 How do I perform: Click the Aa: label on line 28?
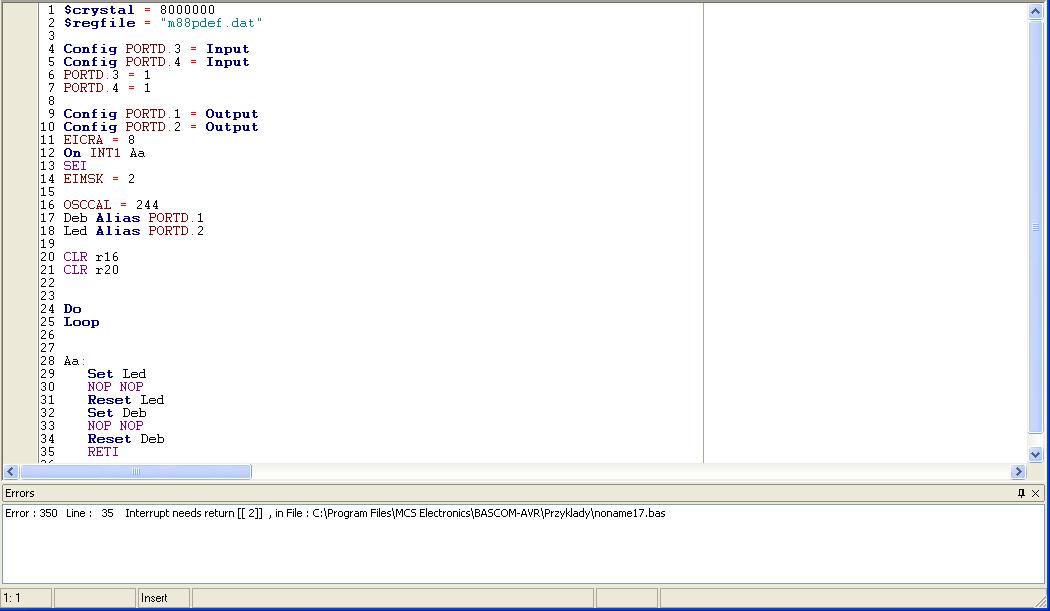tap(74, 361)
